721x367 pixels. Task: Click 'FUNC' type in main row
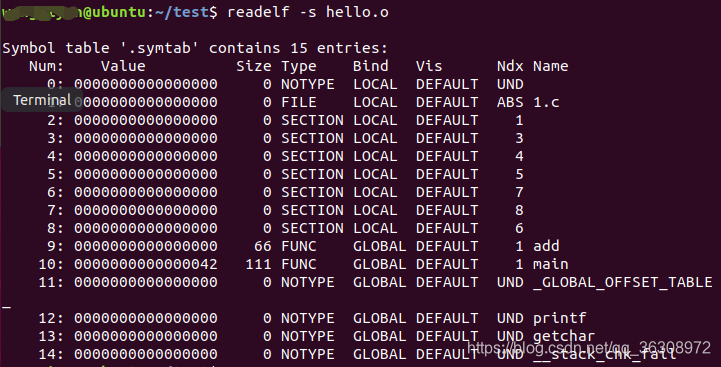[x=299, y=264]
